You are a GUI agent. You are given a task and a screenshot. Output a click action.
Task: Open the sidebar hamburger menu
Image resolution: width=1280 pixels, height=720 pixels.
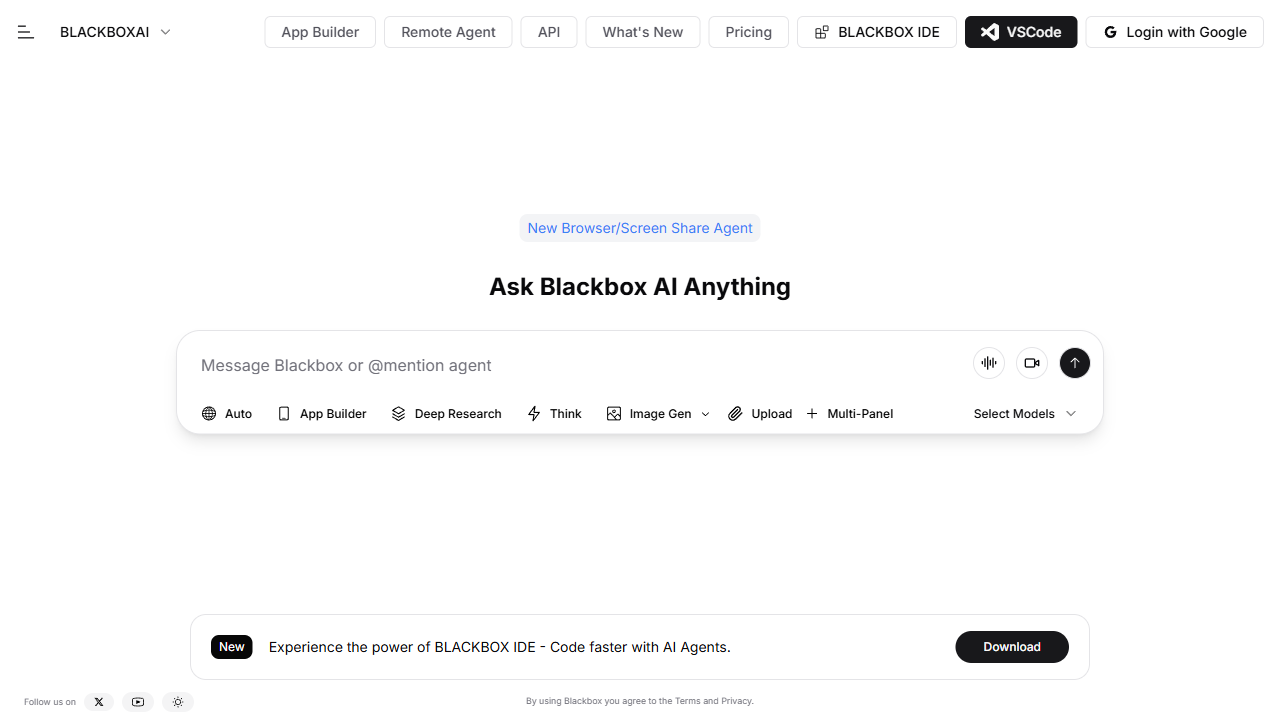tap(26, 32)
